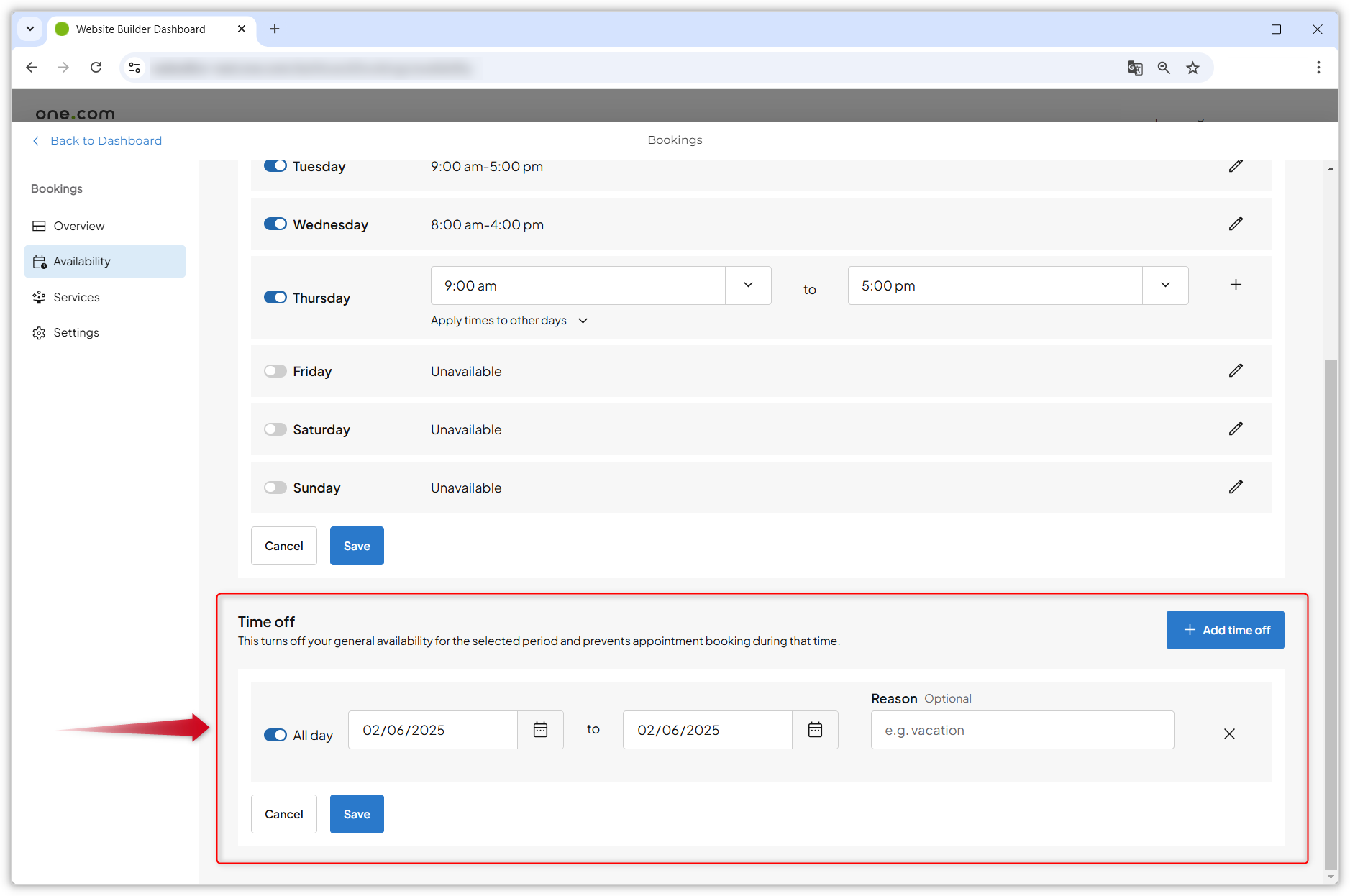The height and width of the screenshot is (896, 1350).
Task: Click the pencil edit icon for Wednesday
Action: 1235,224
